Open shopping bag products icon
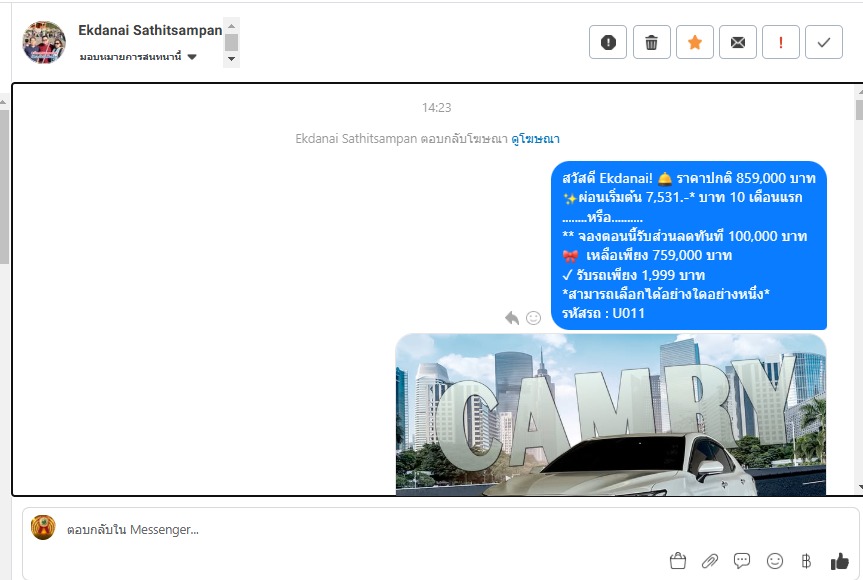 coord(678,561)
